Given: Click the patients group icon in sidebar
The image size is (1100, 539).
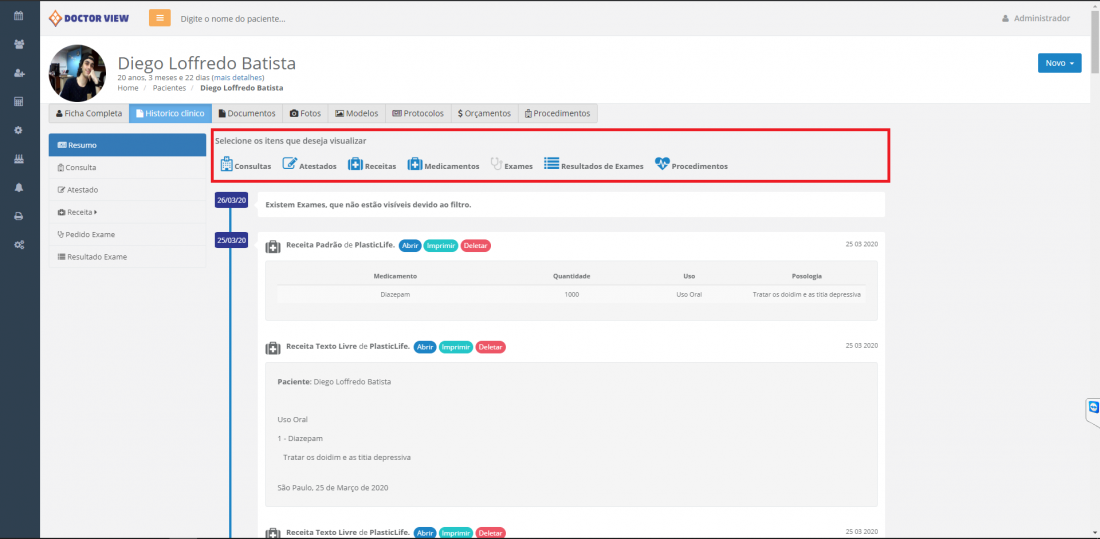Looking at the screenshot, I should click(x=19, y=45).
